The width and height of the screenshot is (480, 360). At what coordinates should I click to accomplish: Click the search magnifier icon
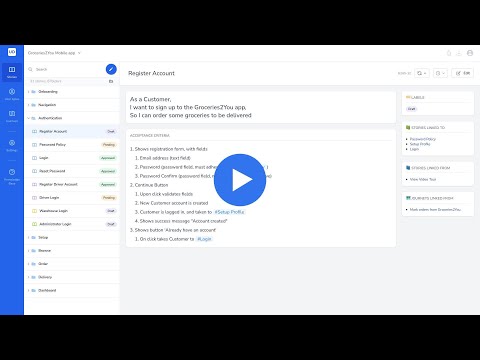click(30, 69)
